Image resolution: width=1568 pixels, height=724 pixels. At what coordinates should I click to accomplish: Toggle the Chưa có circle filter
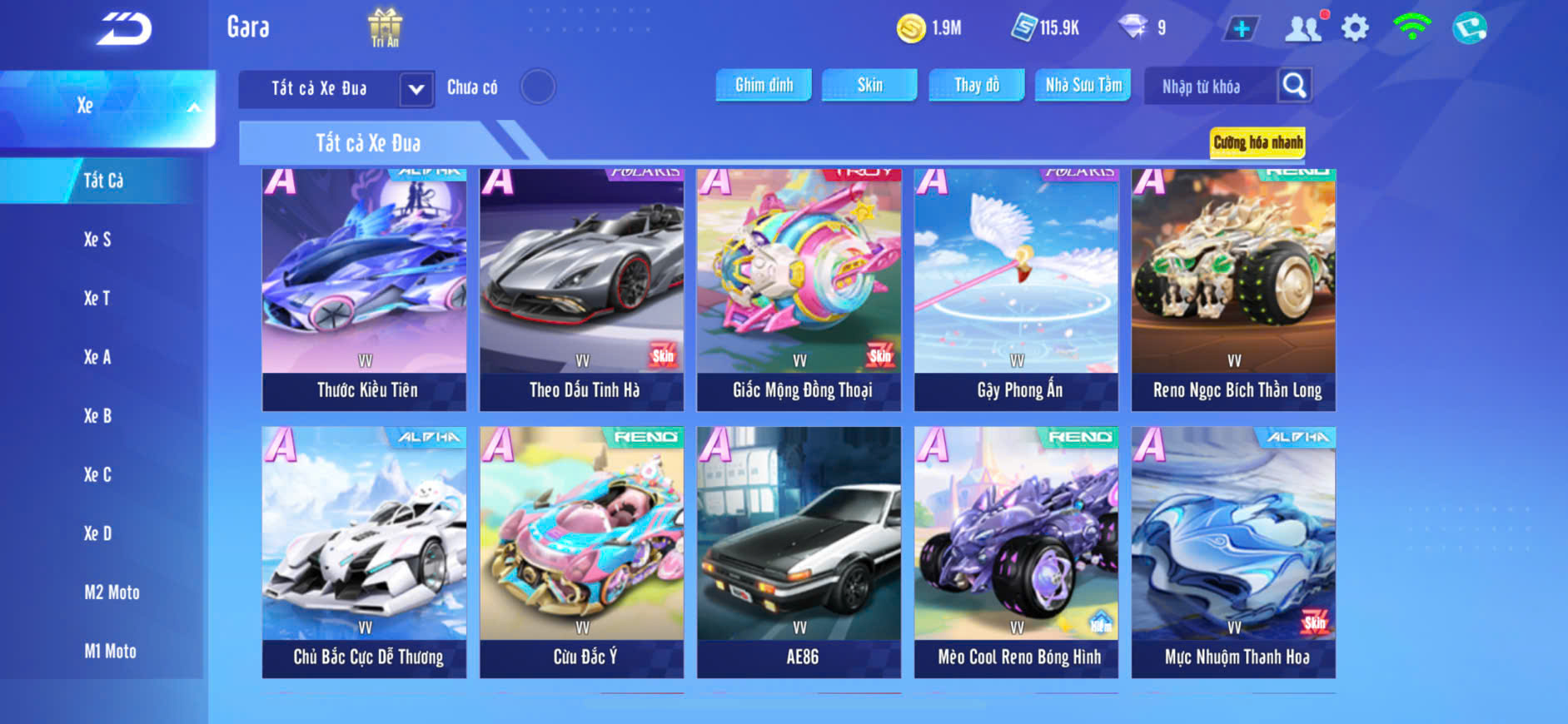538,87
